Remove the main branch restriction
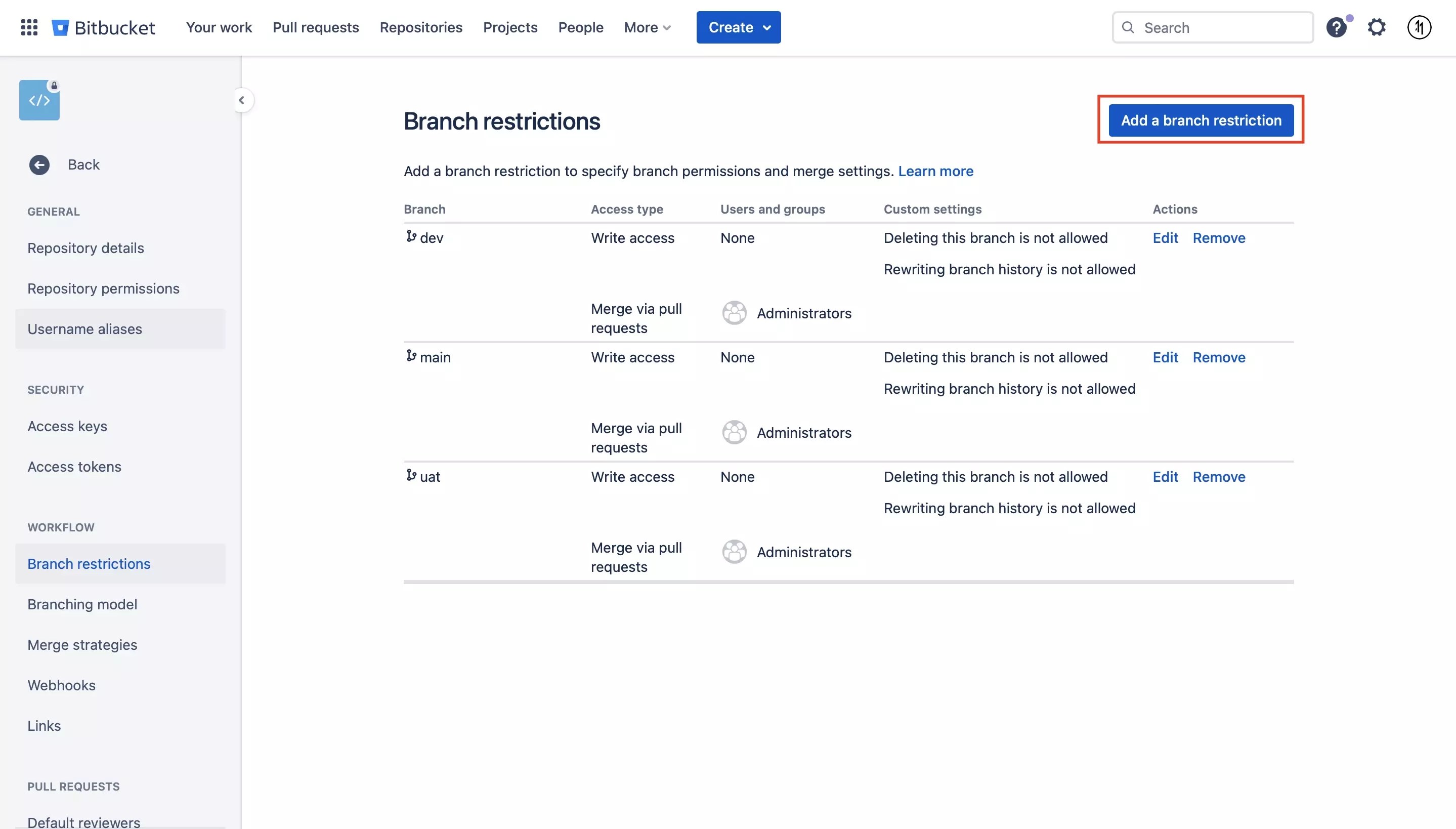This screenshot has width=1456, height=829. click(x=1218, y=357)
